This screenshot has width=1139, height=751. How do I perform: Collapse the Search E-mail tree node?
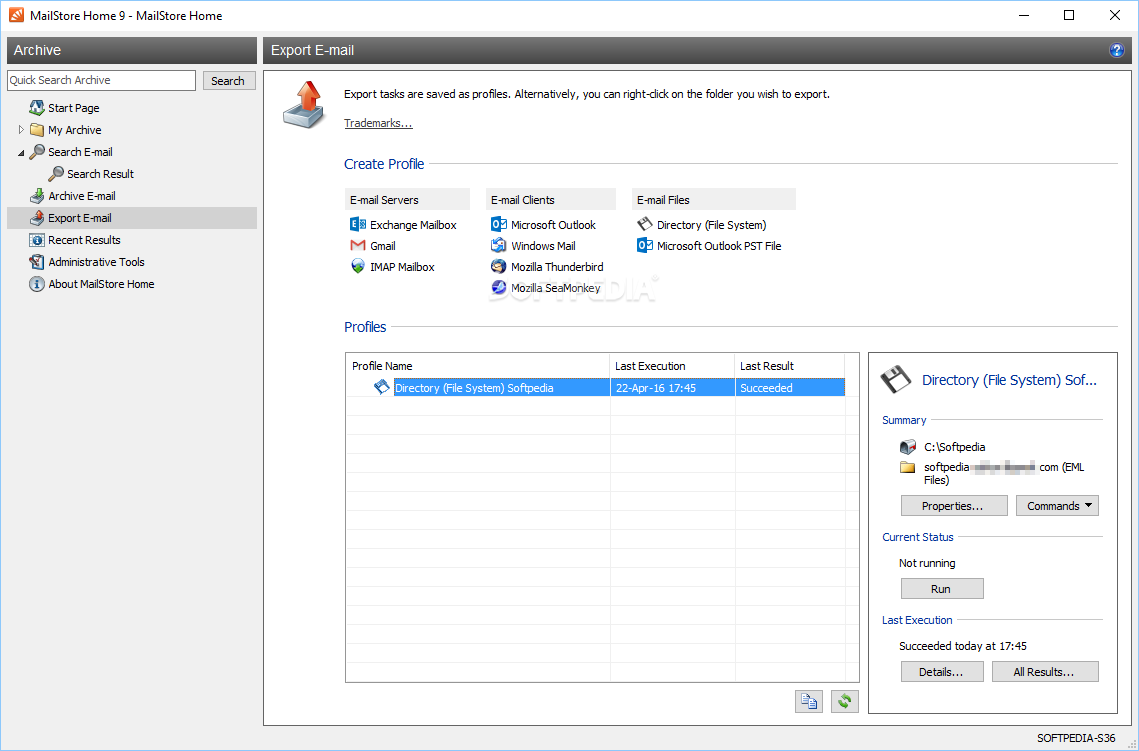[21, 153]
